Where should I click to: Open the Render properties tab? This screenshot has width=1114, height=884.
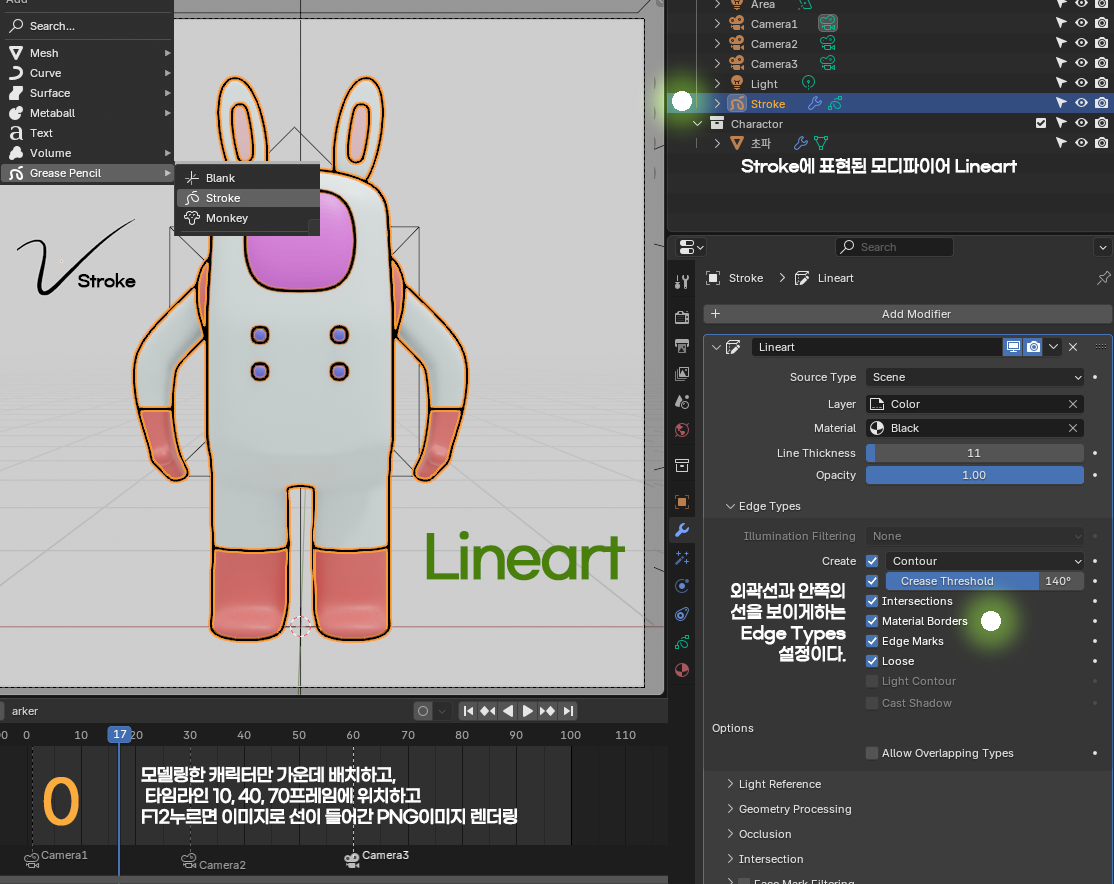coord(682,318)
